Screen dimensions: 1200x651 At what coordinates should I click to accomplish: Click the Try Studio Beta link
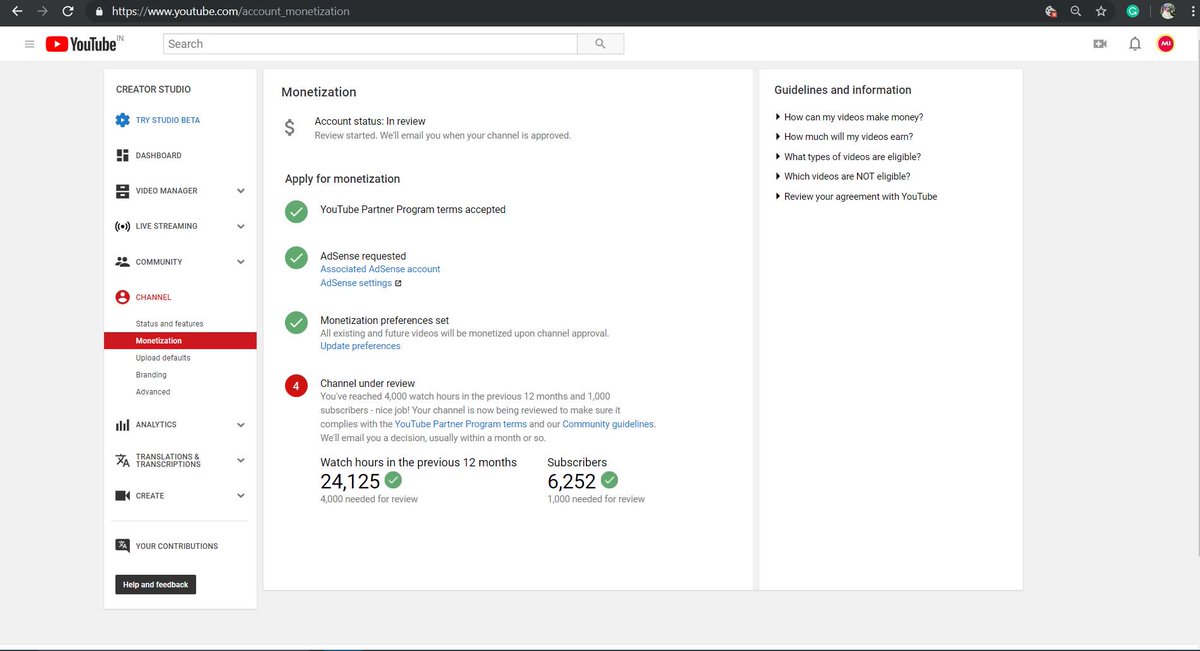tap(168, 120)
